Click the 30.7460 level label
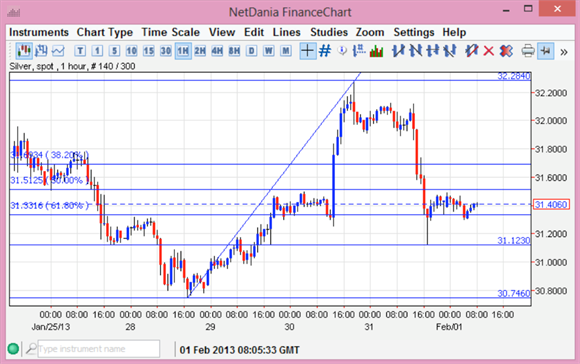The height and width of the screenshot is (364, 580). [x=514, y=294]
